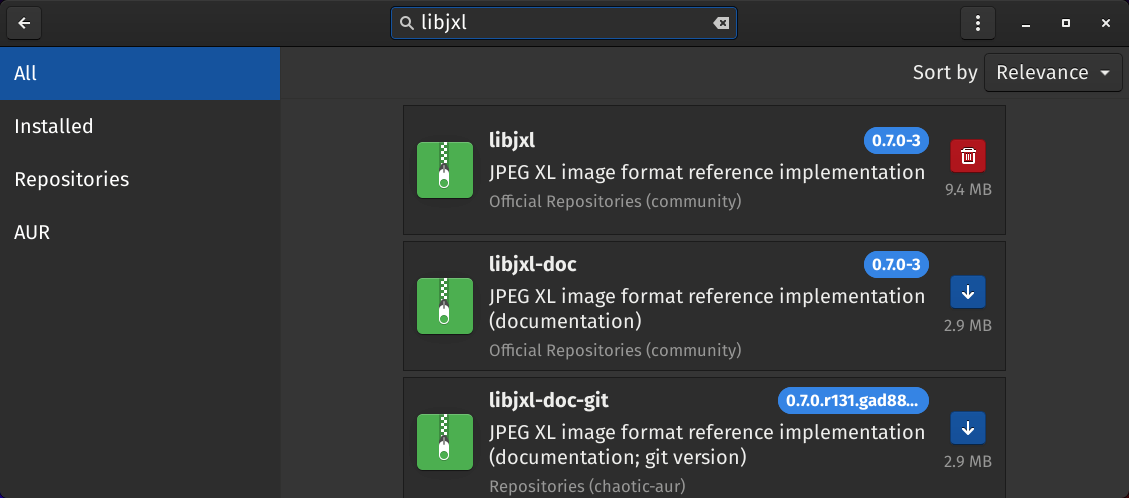
Task: Install libjxl-doc-git using the download arrow
Action: click(968, 428)
